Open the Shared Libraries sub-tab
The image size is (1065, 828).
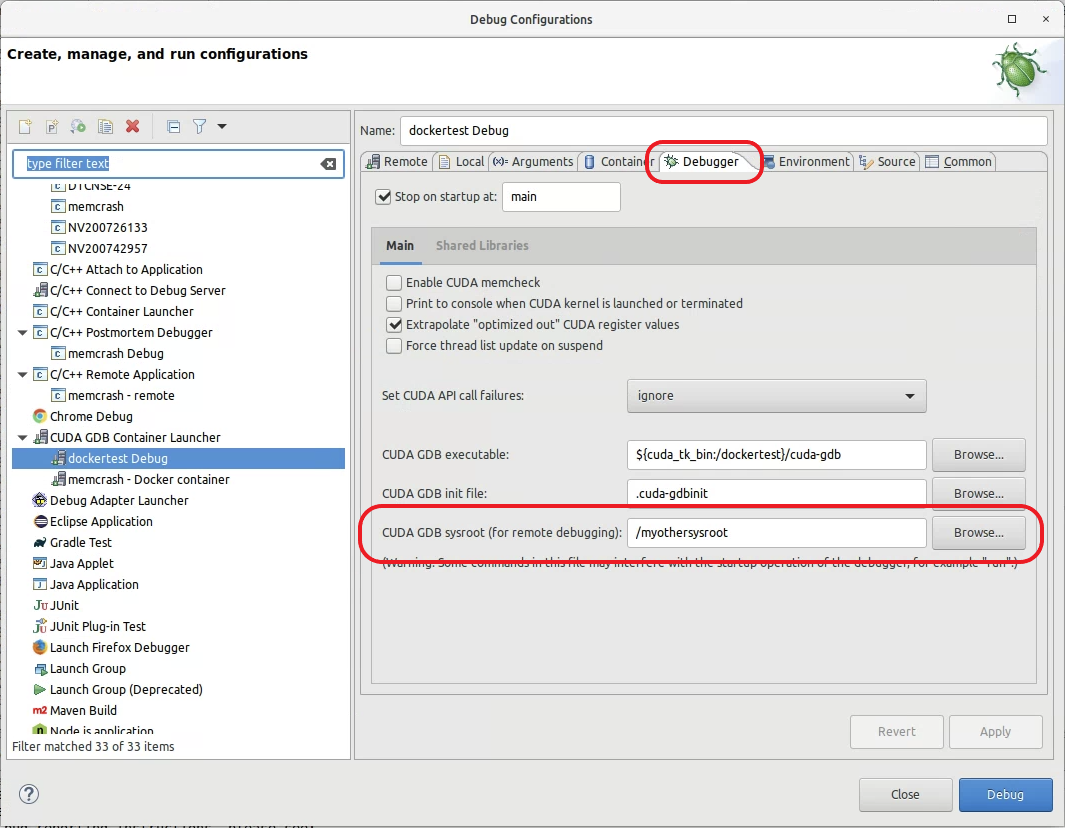[481, 246]
